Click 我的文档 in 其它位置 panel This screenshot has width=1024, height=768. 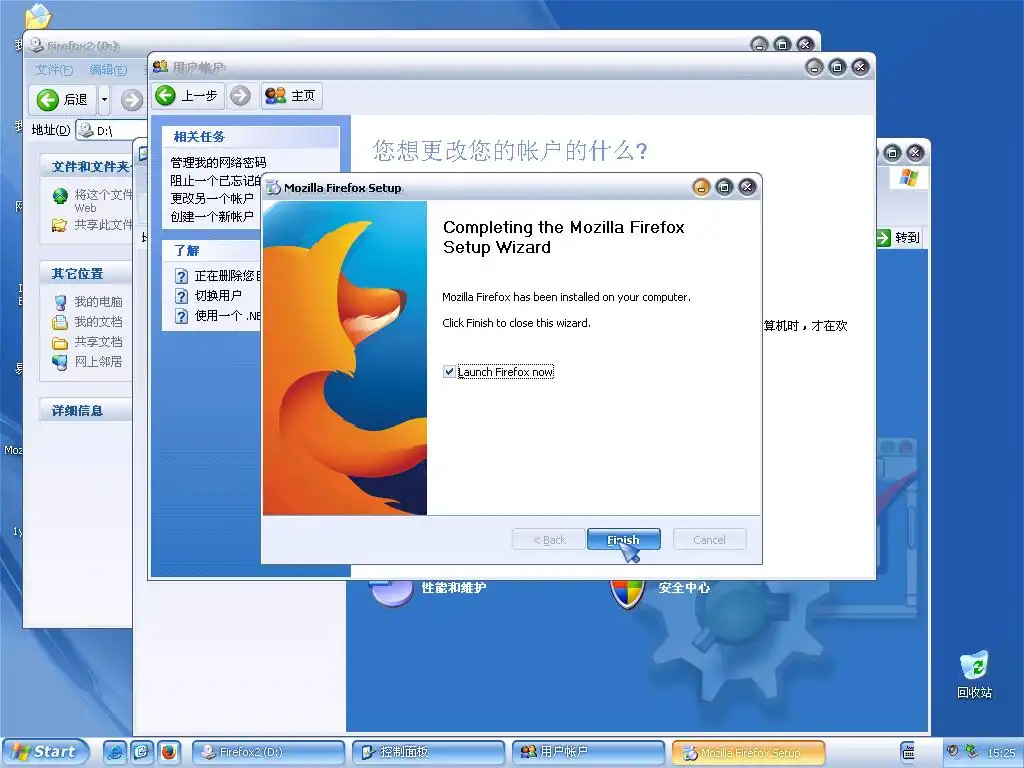(x=98, y=321)
